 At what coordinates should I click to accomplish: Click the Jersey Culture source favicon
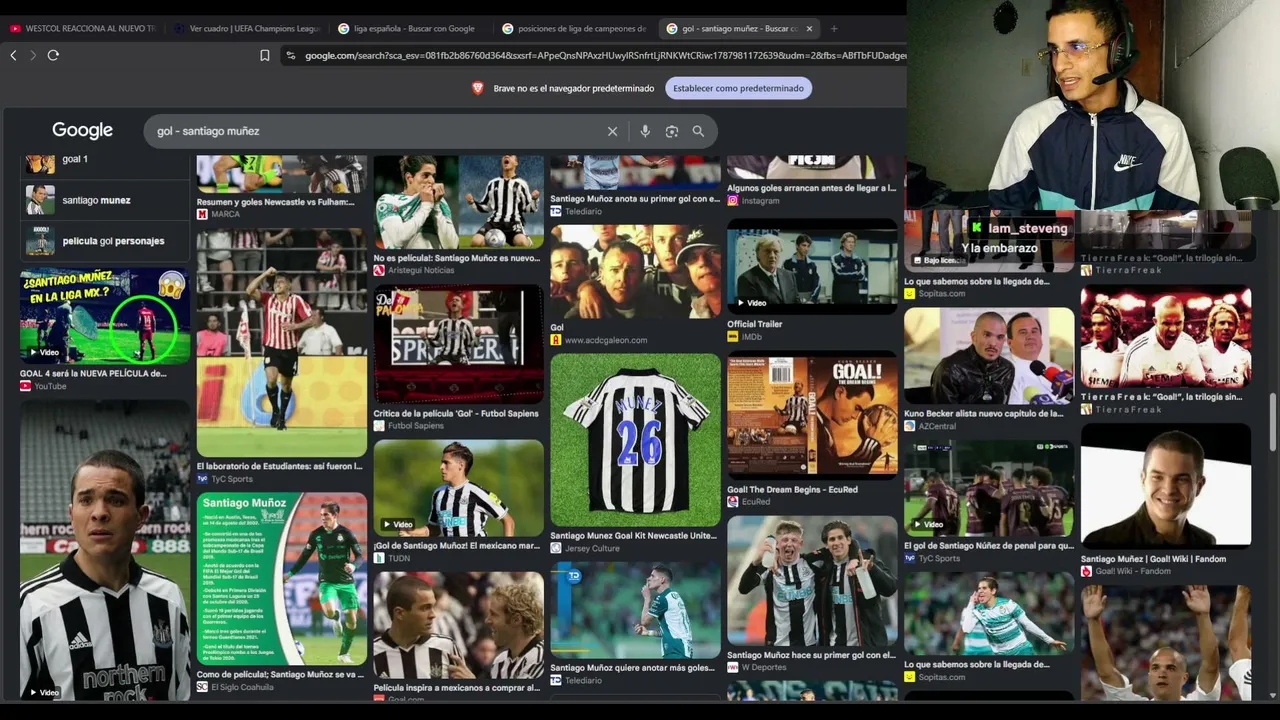click(x=556, y=548)
